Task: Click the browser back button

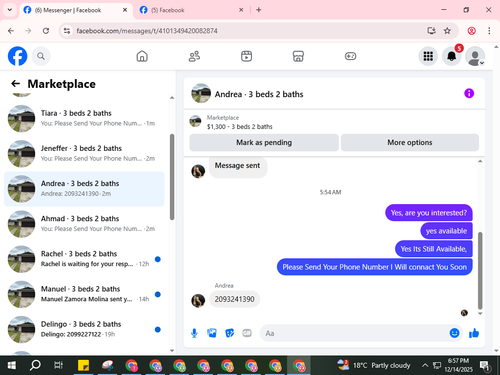Action: click(x=11, y=31)
